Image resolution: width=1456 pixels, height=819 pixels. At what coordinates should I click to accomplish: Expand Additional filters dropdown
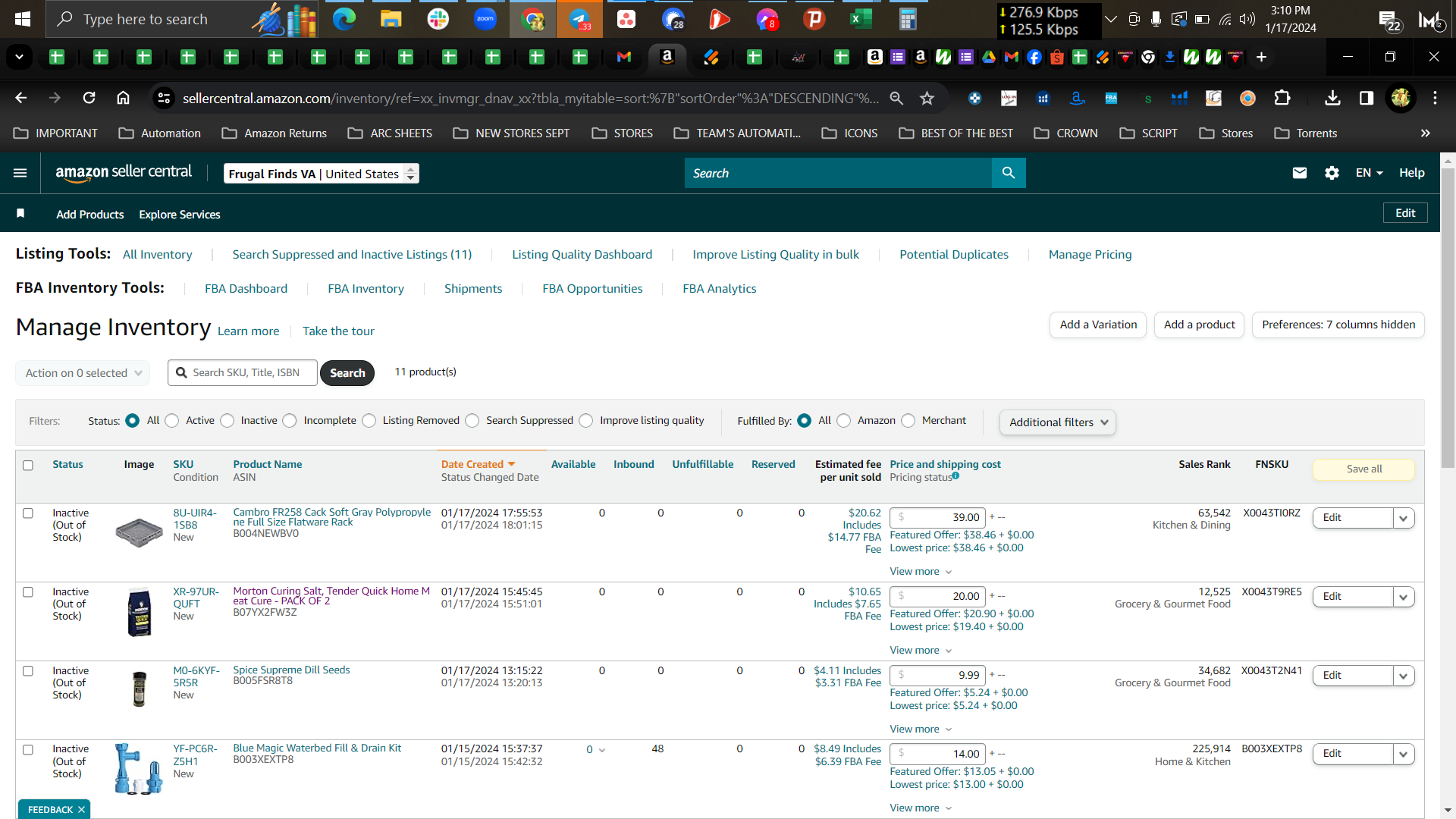coord(1058,422)
